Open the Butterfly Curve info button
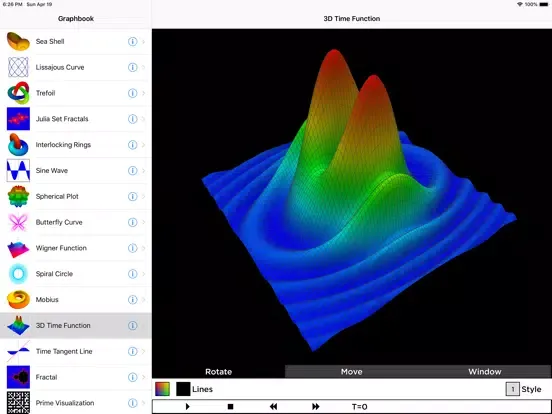Viewport: 552px width, 414px height. (x=132, y=222)
